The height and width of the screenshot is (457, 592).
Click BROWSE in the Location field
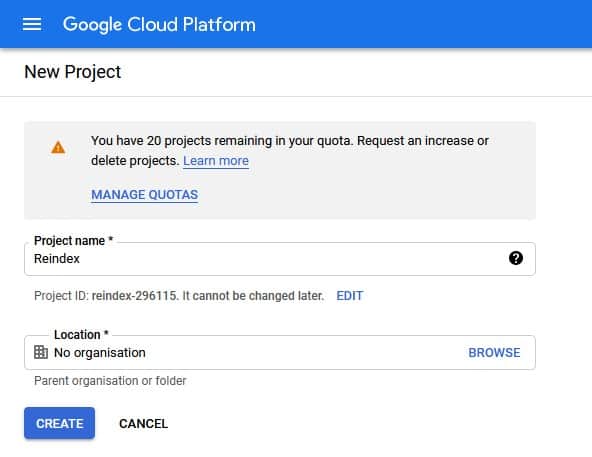pos(494,353)
